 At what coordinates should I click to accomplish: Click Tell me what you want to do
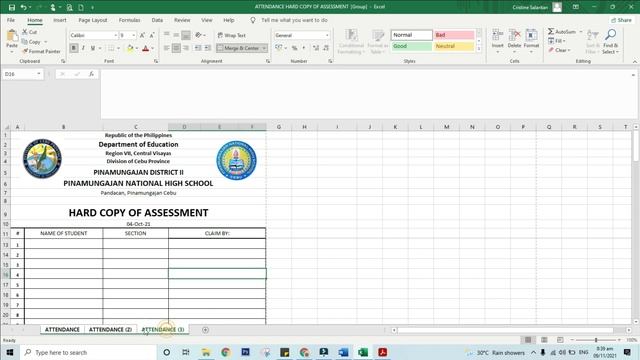click(x=294, y=20)
